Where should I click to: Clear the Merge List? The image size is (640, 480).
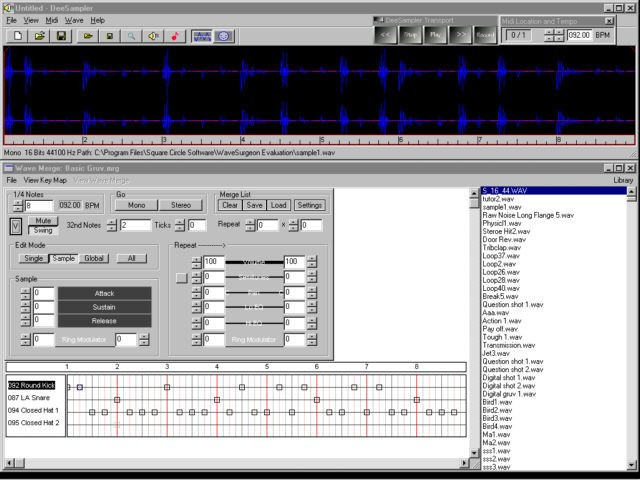point(230,205)
